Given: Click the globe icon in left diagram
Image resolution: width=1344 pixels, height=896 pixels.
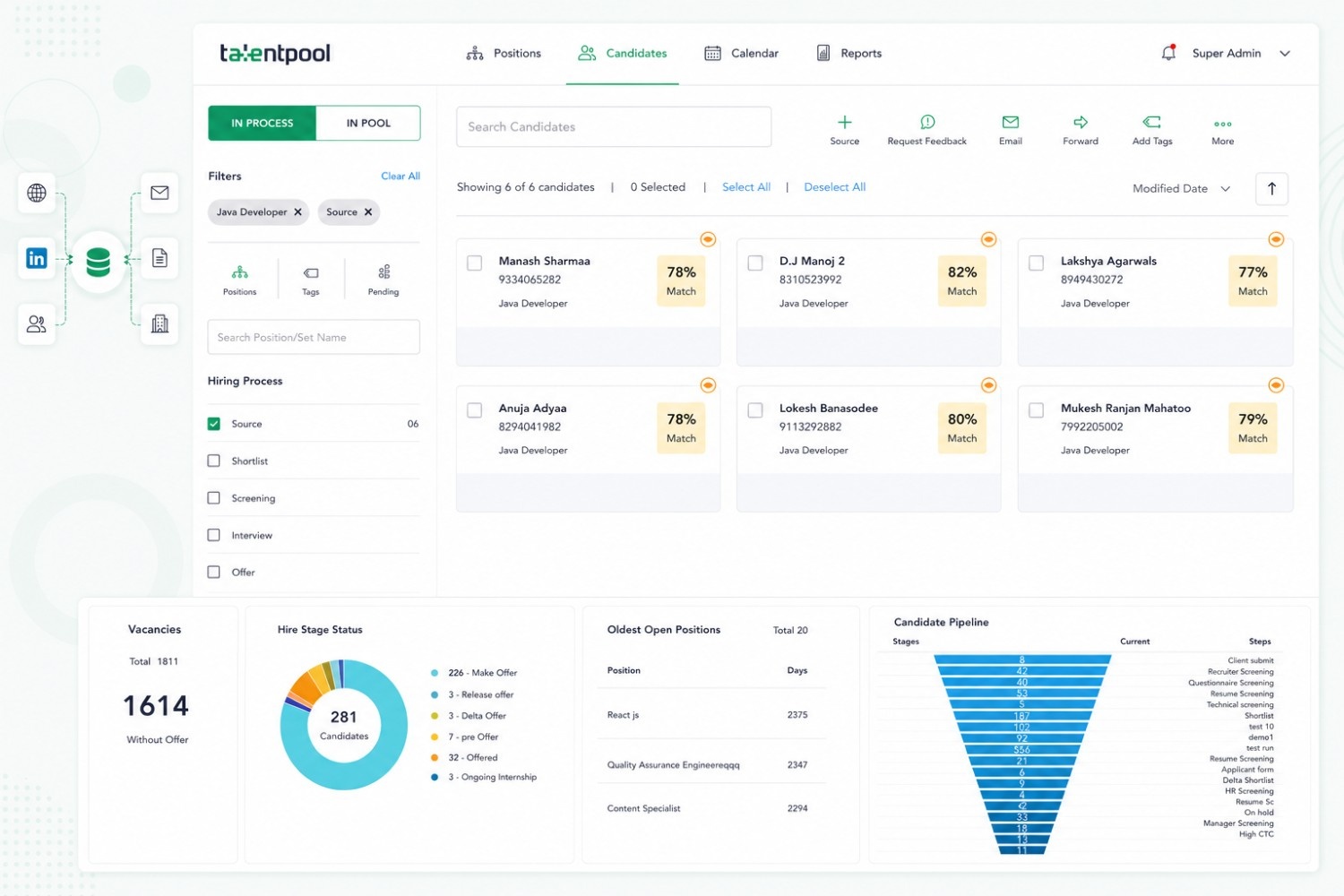Looking at the screenshot, I should pos(37,193).
